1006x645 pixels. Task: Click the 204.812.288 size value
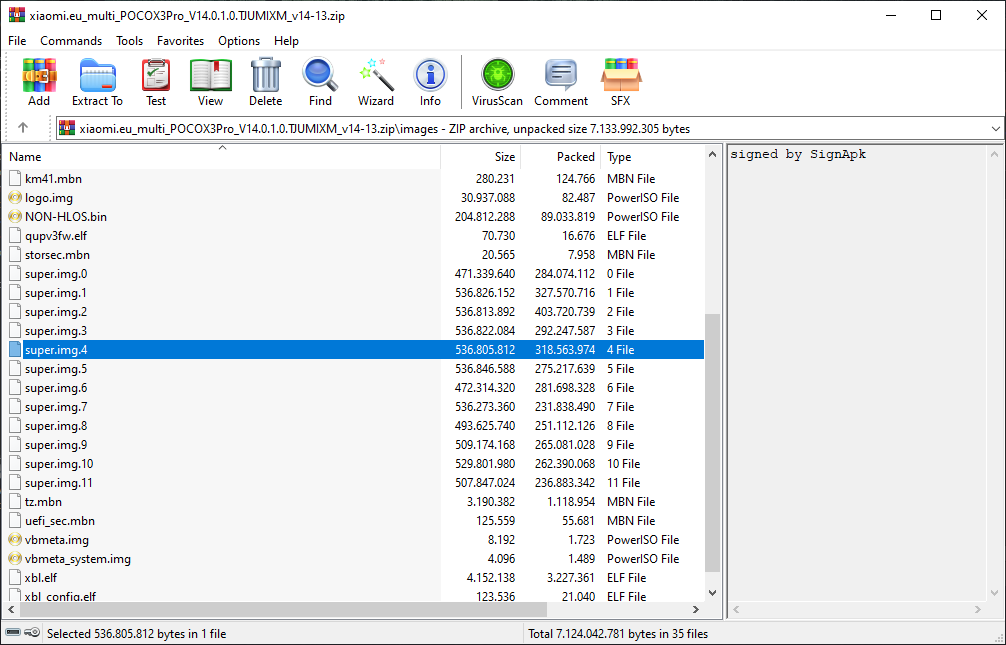coord(485,217)
